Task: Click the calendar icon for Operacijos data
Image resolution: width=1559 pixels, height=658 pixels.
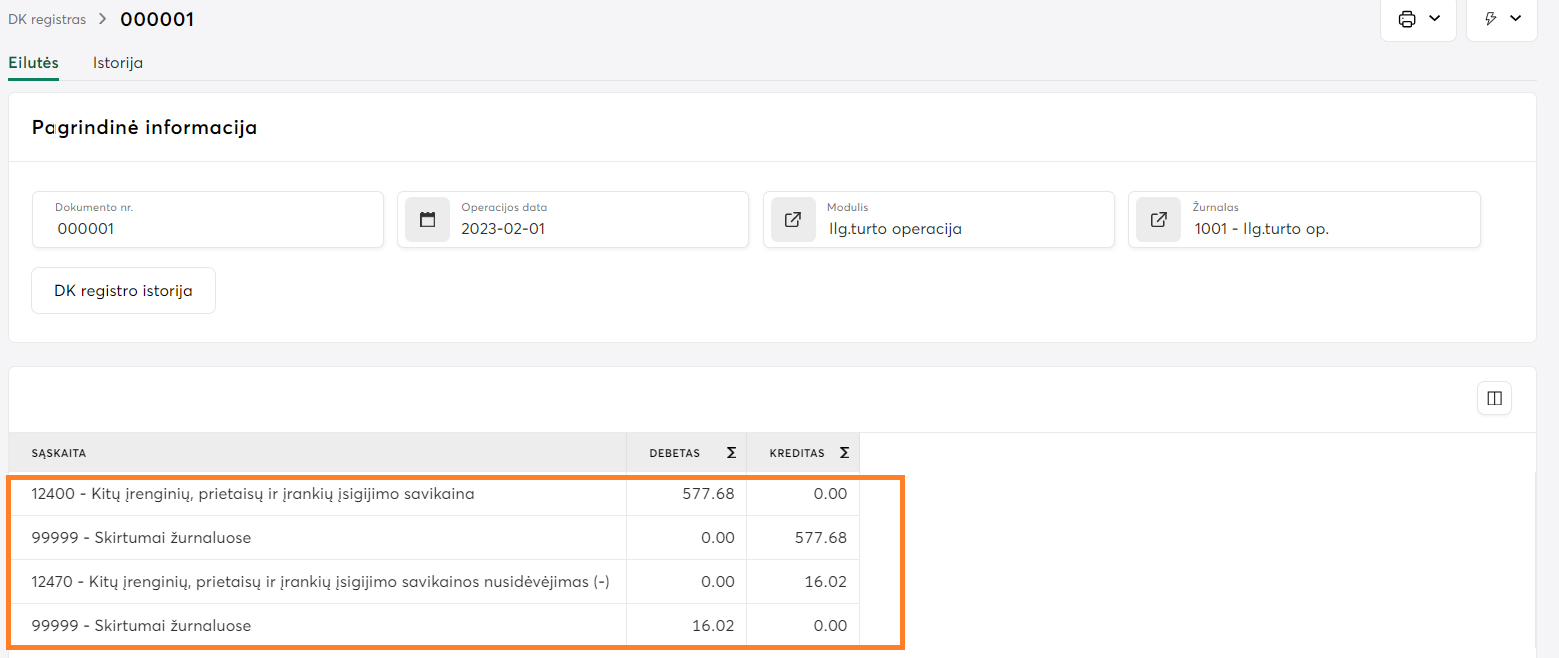Action: click(428, 220)
